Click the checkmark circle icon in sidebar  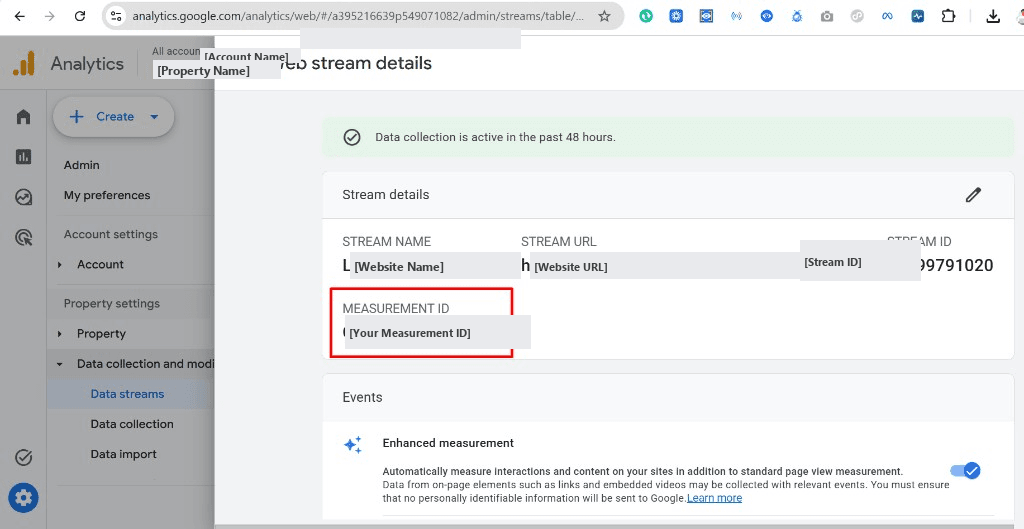tap(24, 457)
